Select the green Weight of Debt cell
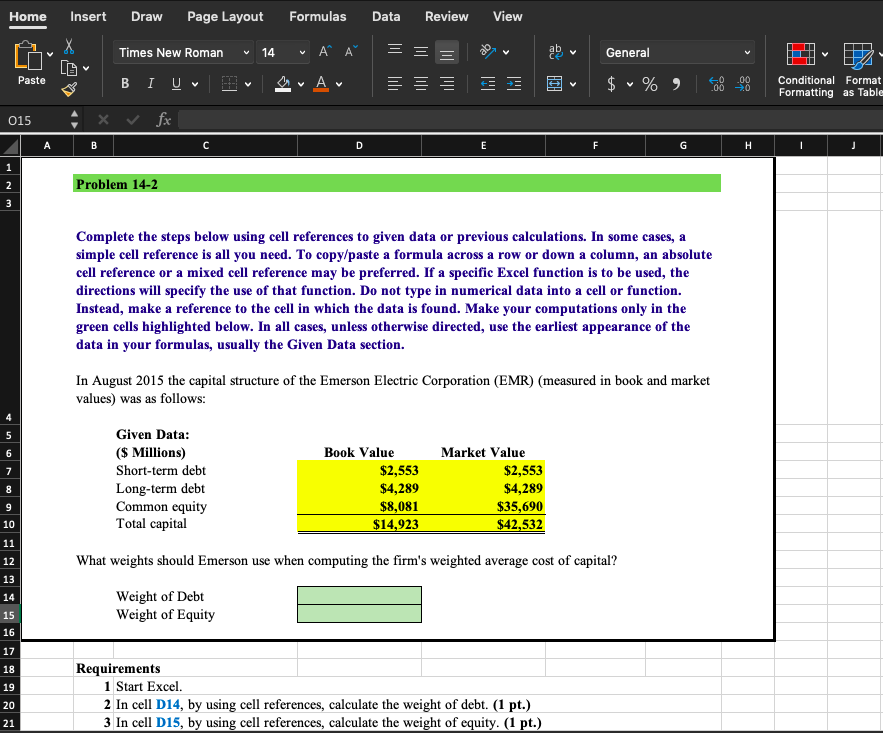The height and width of the screenshot is (733, 883). tap(359, 596)
